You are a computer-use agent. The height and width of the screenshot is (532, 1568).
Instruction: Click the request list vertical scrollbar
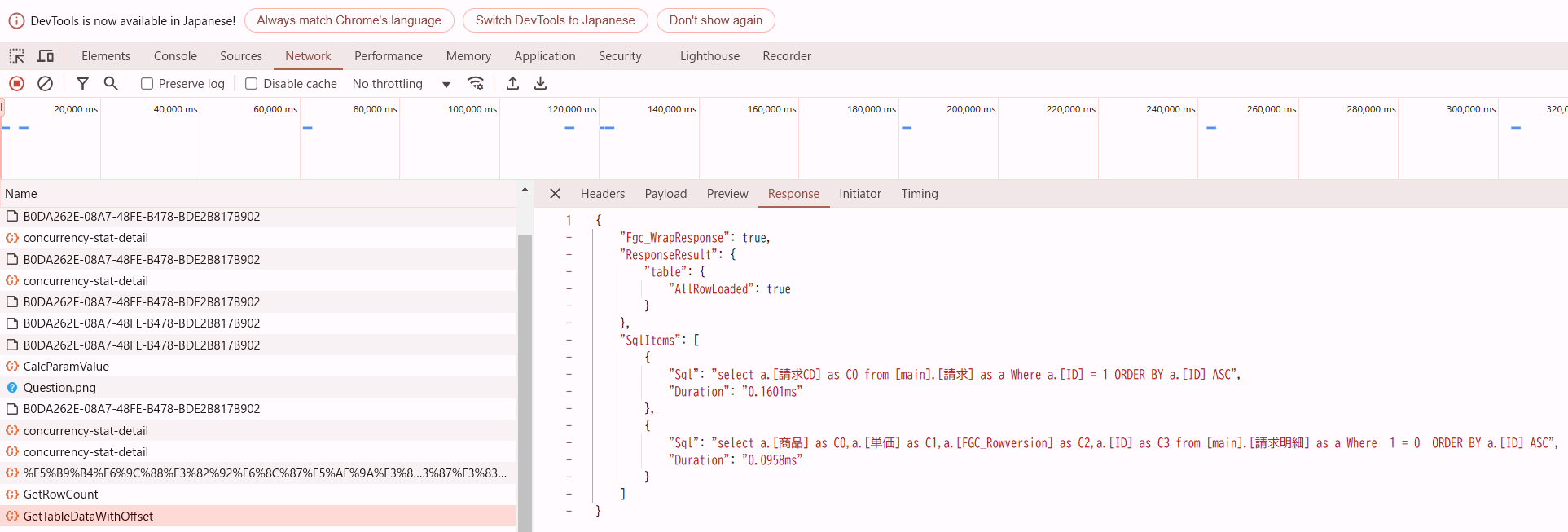pos(525,383)
